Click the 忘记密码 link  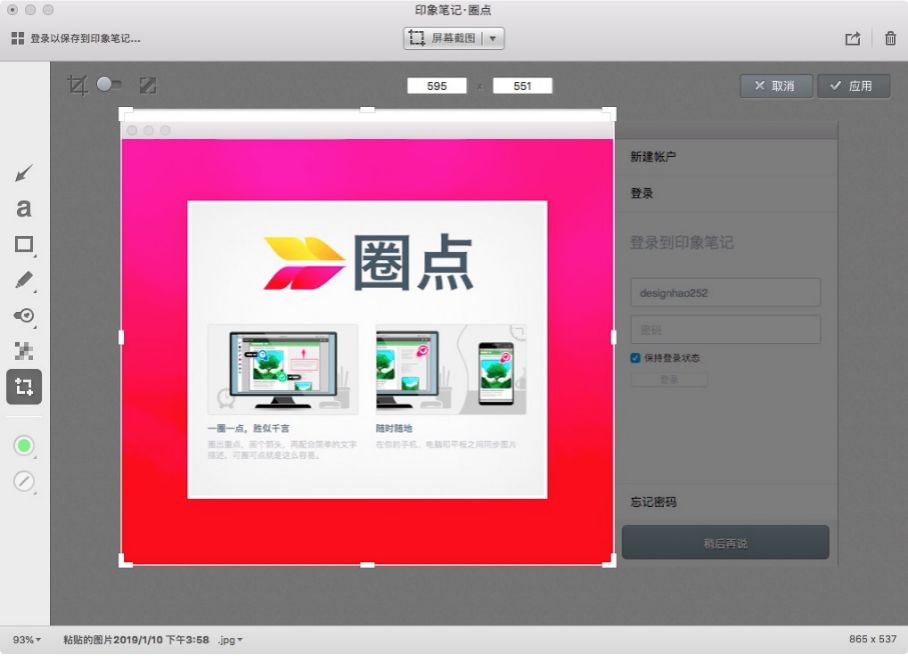[x=653, y=502]
